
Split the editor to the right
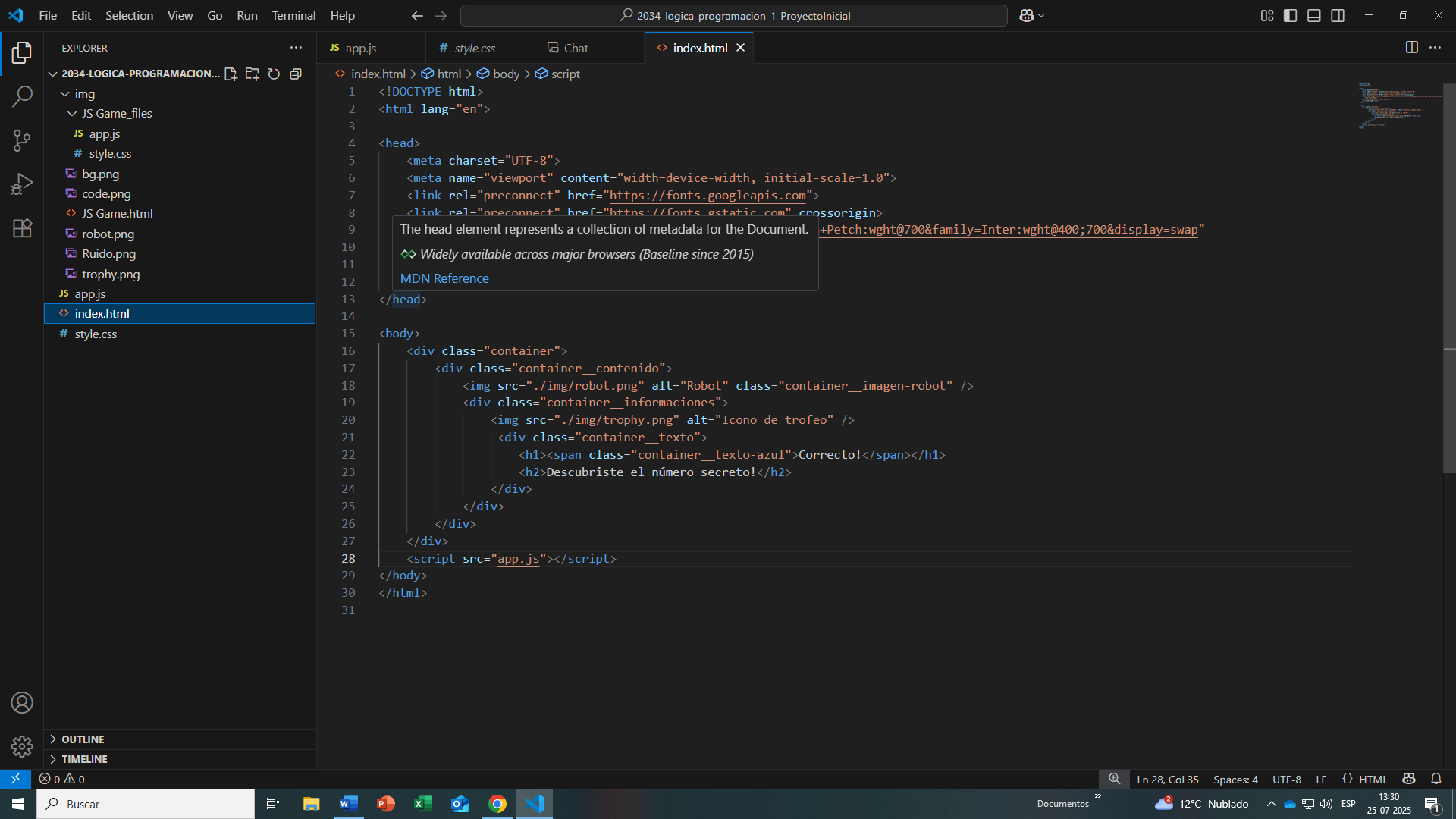tap(1411, 47)
